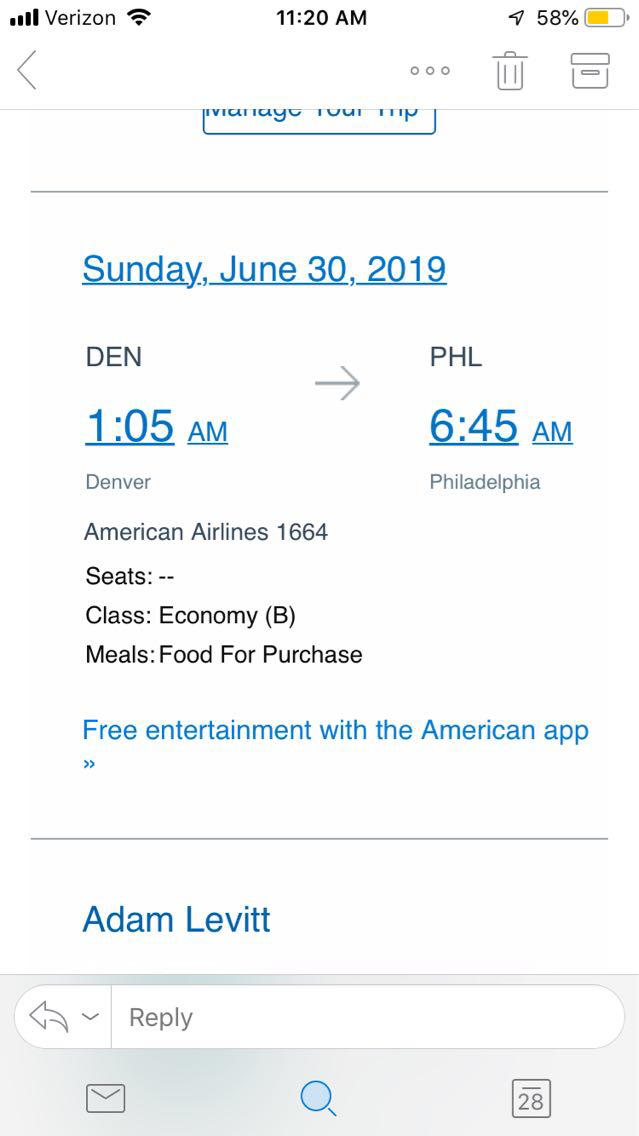Image resolution: width=639 pixels, height=1136 pixels.
Task: Tap the 1:05 AM departure time link
Action: [156, 427]
